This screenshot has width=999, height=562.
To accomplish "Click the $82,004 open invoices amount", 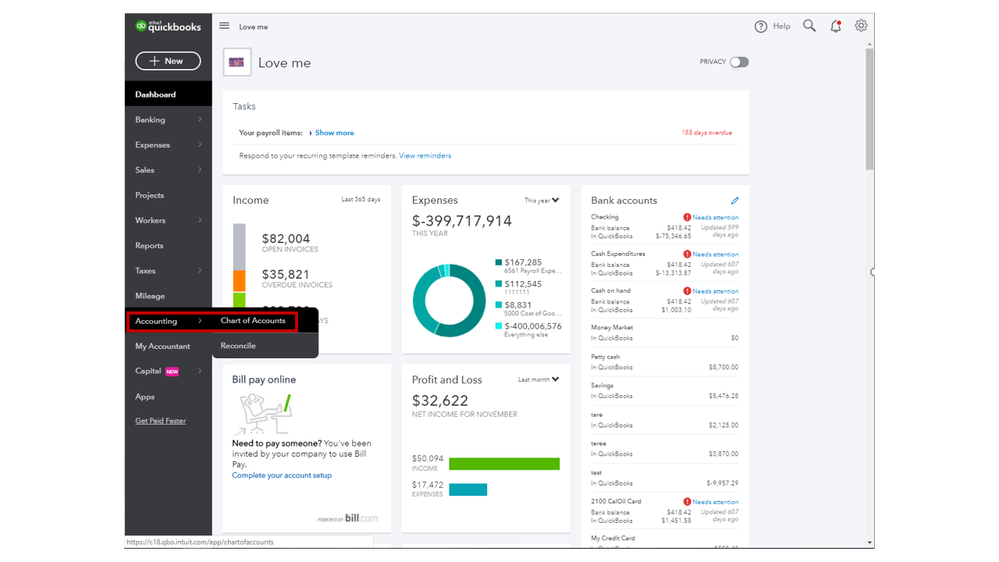I will (285, 238).
